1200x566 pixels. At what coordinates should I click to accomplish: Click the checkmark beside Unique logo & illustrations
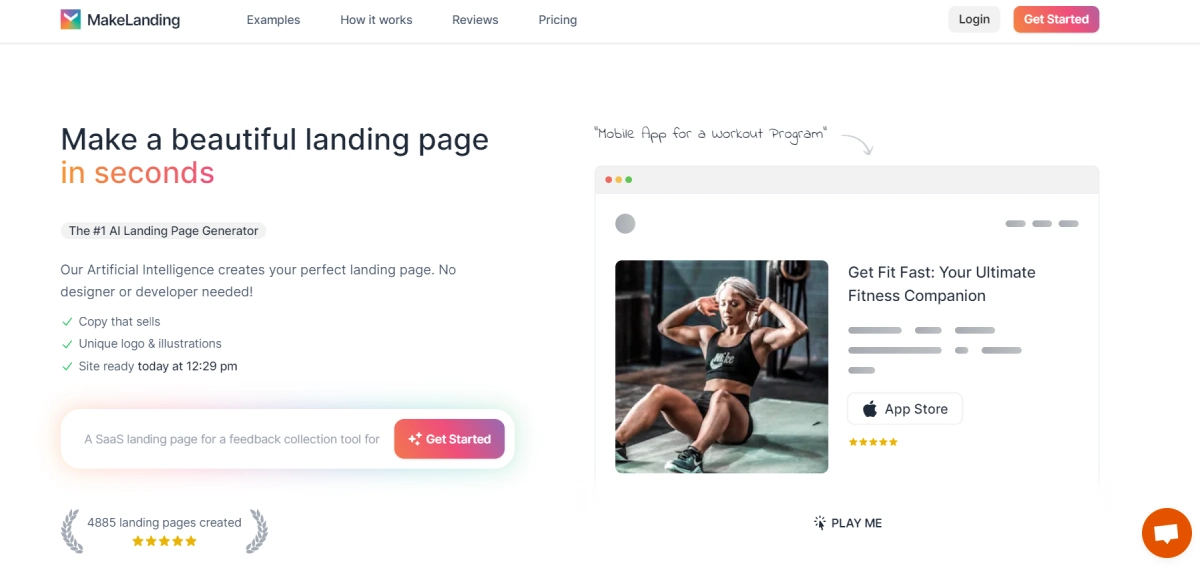pos(67,344)
